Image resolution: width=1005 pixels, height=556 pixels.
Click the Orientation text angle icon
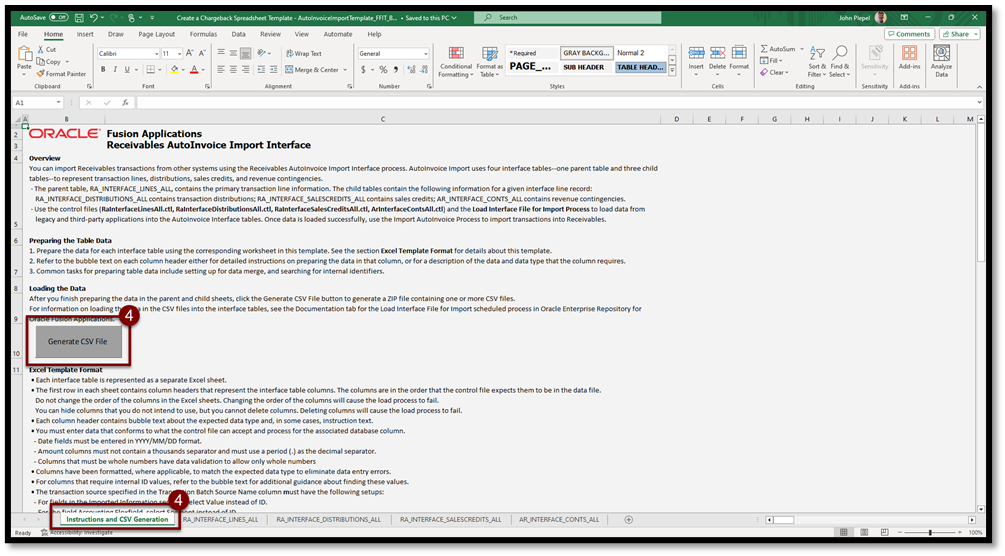pyautogui.click(x=262, y=53)
